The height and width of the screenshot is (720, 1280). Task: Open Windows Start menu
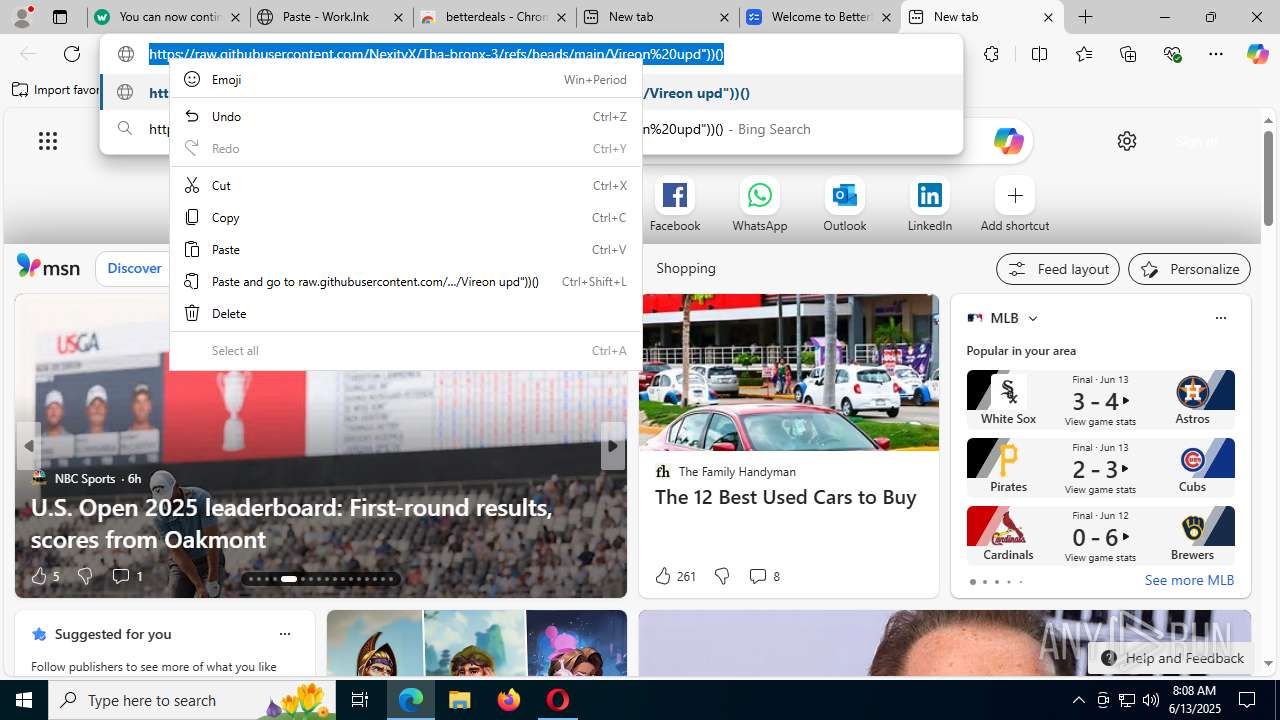[24, 700]
